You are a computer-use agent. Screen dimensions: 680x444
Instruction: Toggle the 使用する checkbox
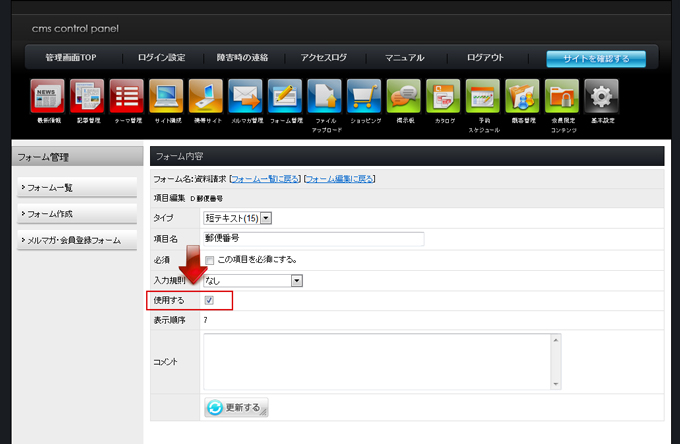209,300
